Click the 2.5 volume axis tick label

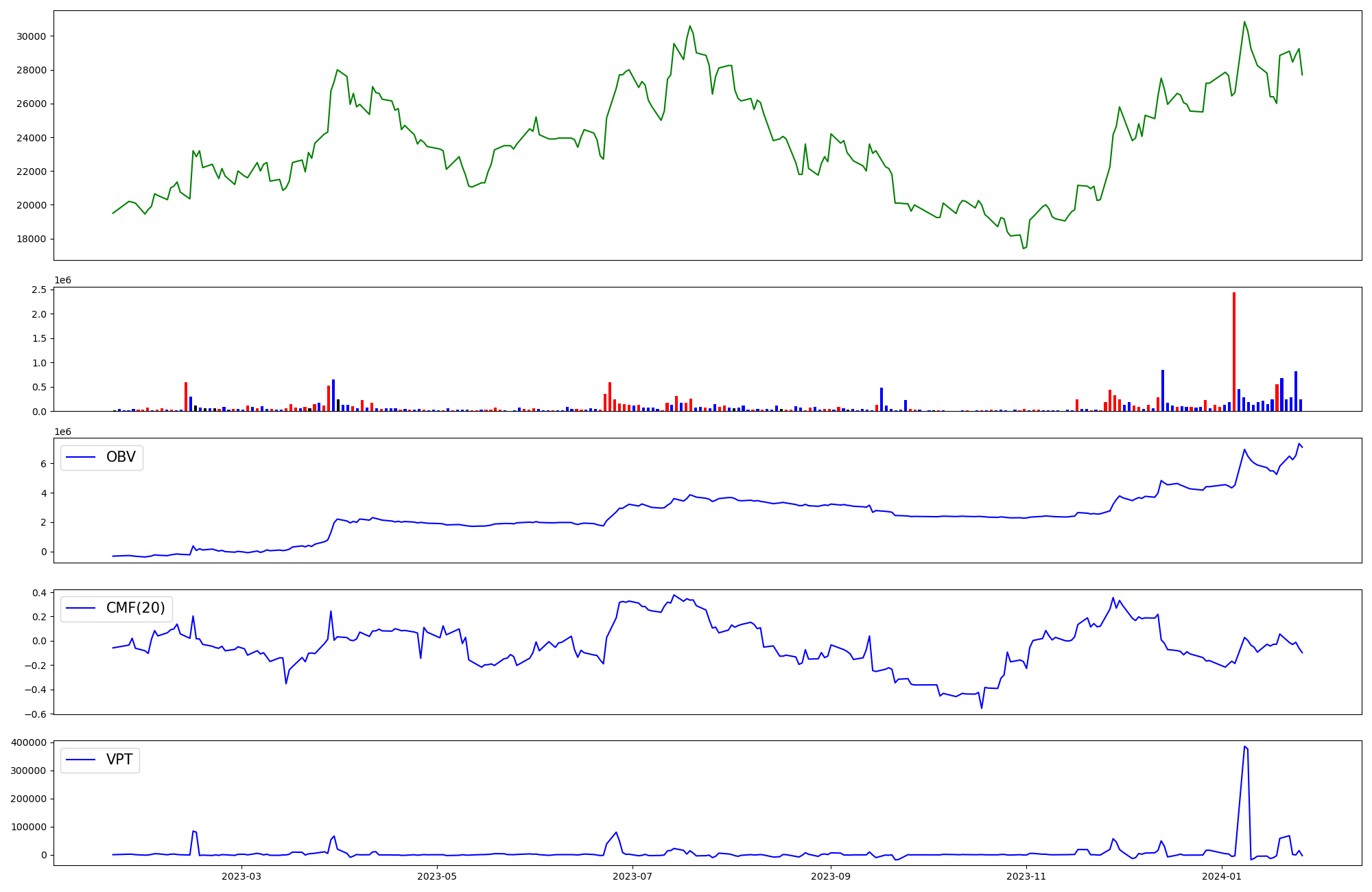(39, 290)
